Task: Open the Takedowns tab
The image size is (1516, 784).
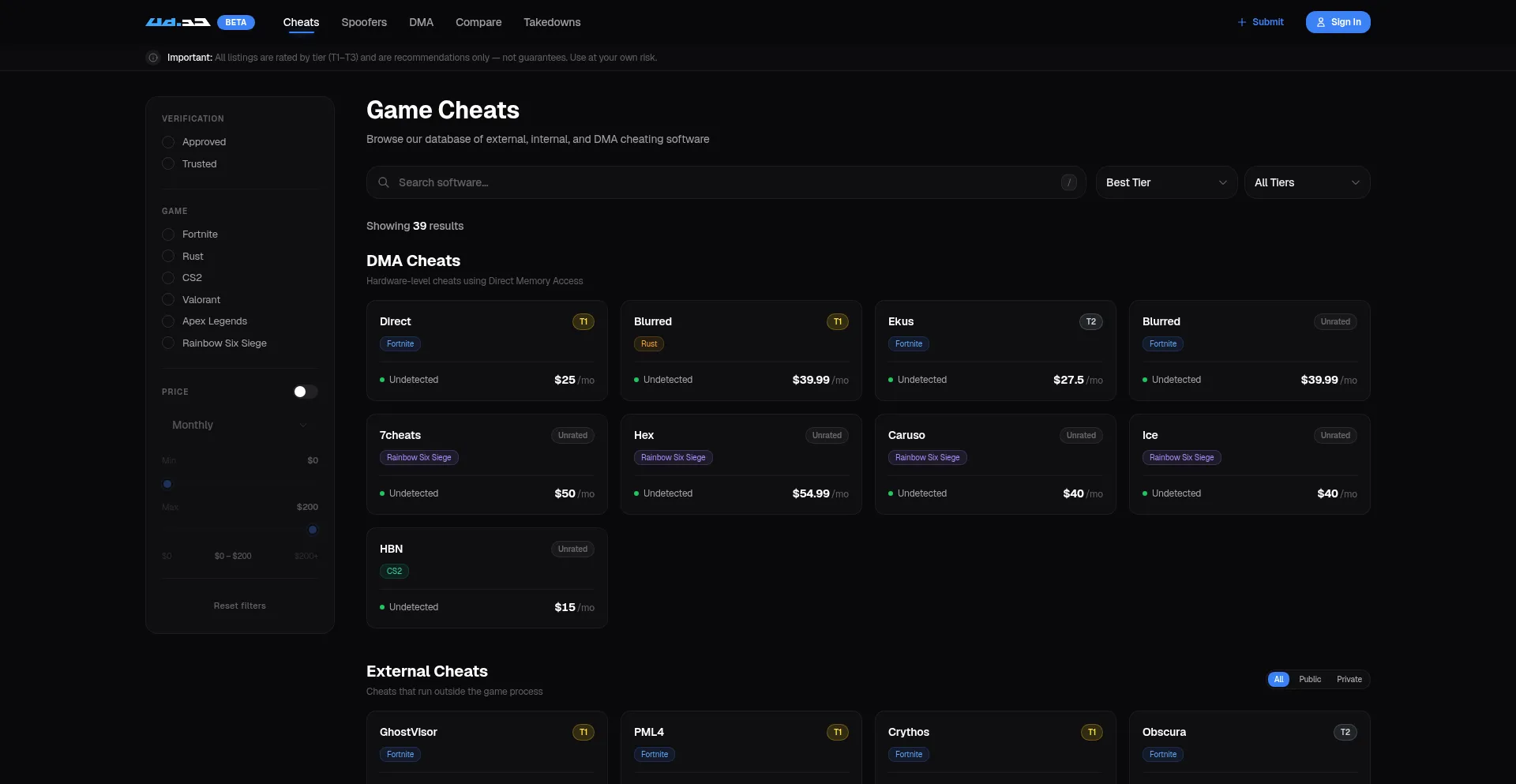Action: click(x=552, y=22)
